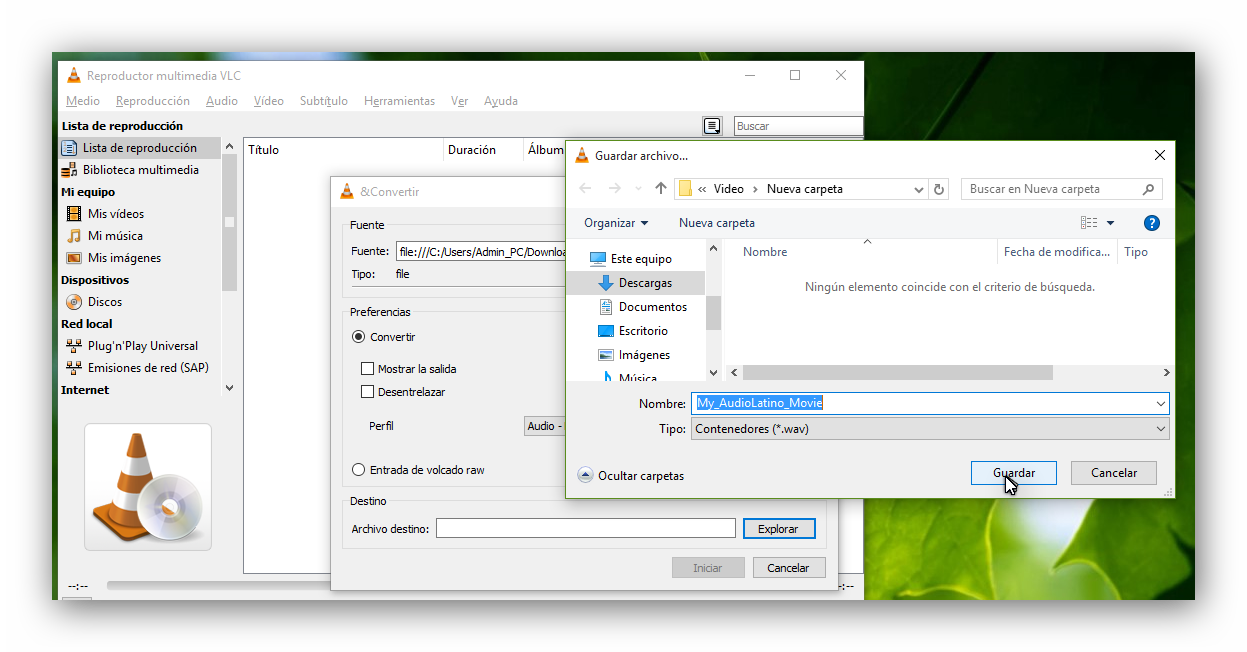The height and width of the screenshot is (652, 1247).
Task: Select Lista de reproducción in VLC sidebar
Action: pyautogui.click(x=139, y=148)
